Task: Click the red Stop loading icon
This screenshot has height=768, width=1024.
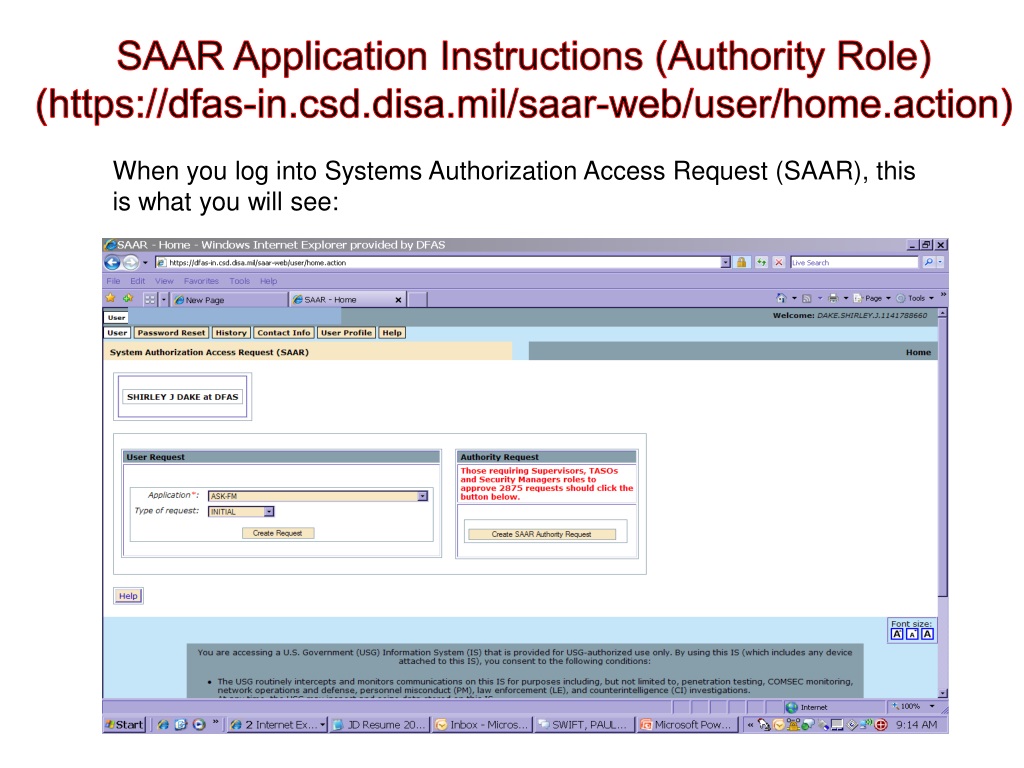Action: (778, 263)
